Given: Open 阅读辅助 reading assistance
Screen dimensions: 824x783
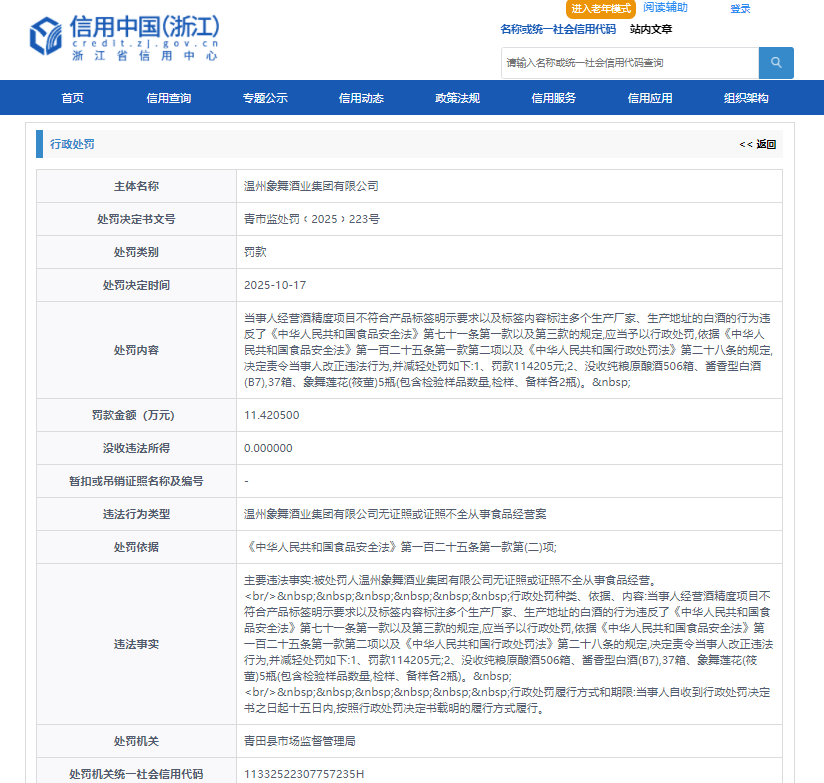Looking at the screenshot, I should click(x=665, y=7).
